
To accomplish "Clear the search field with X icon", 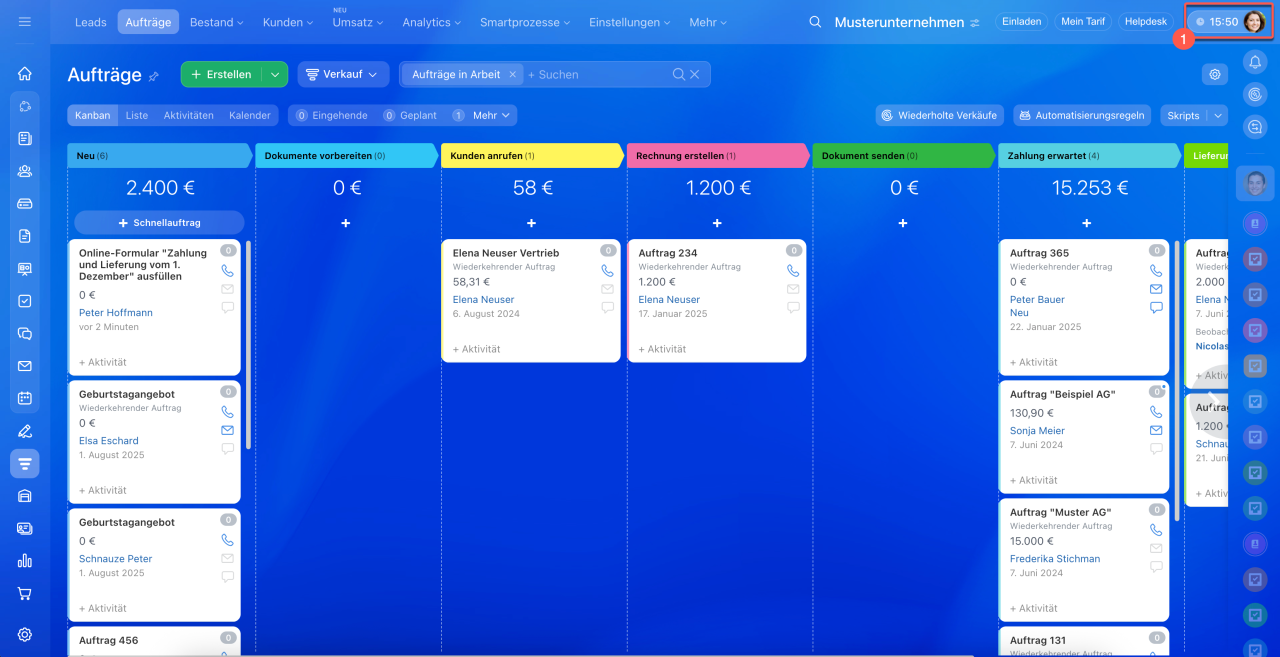I will point(695,74).
